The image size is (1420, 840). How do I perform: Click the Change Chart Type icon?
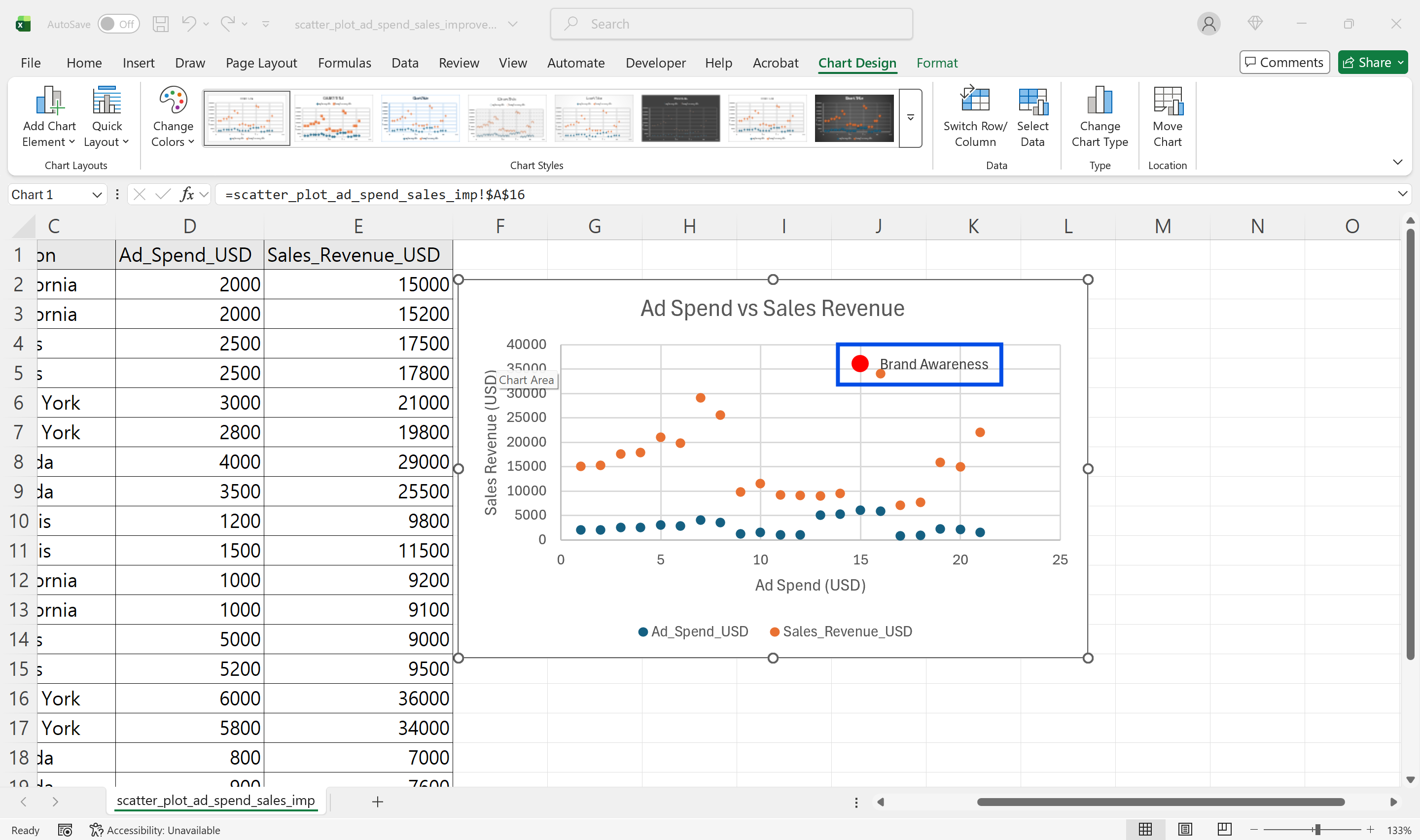tap(1099, 101)
